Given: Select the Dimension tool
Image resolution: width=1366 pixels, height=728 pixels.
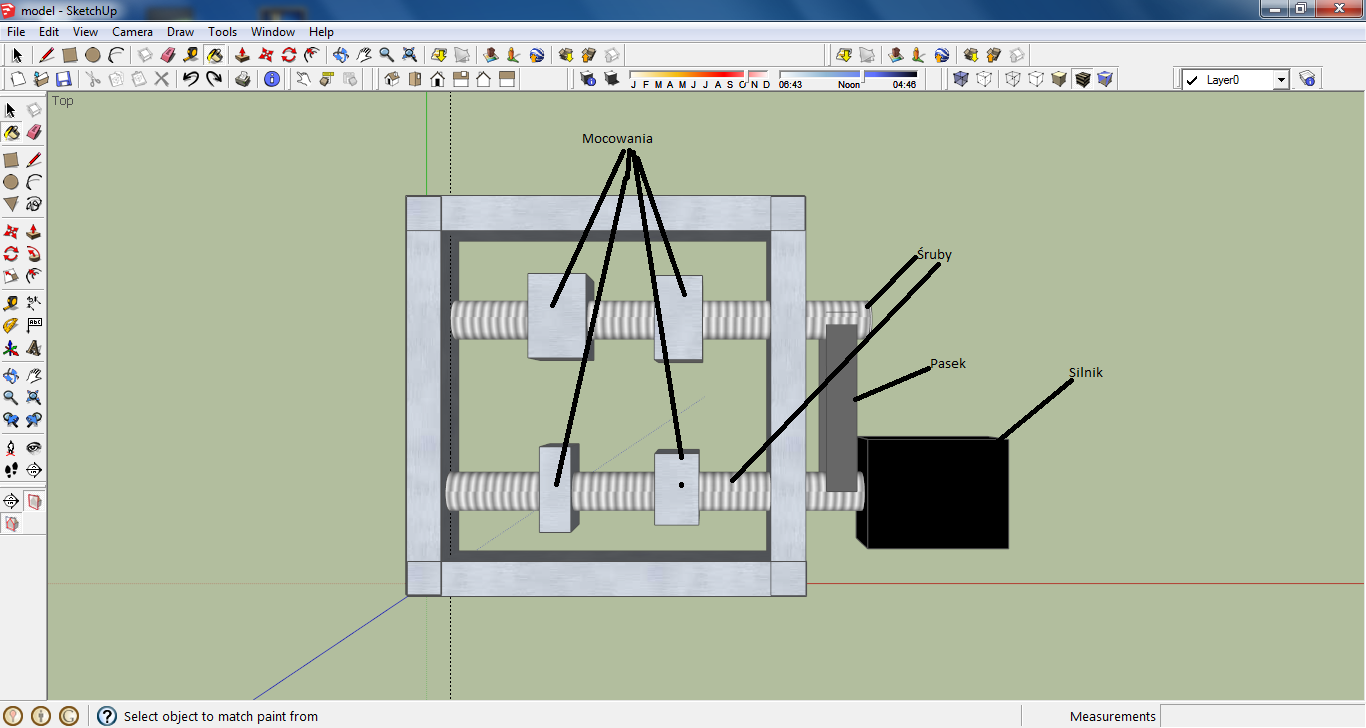Looking at the screenshot, I should 34,302.
